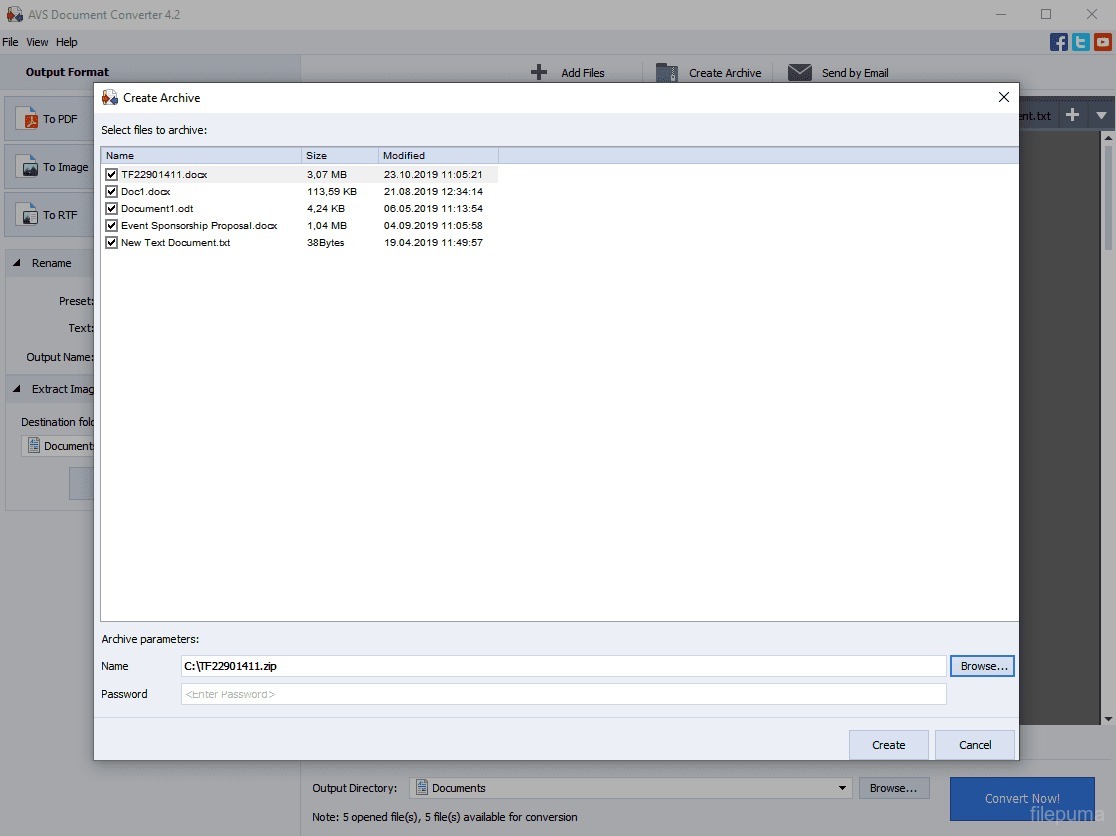Uncheck the Doc1.docx file checkbox
Screen dimensions: 1116x836
112,192
